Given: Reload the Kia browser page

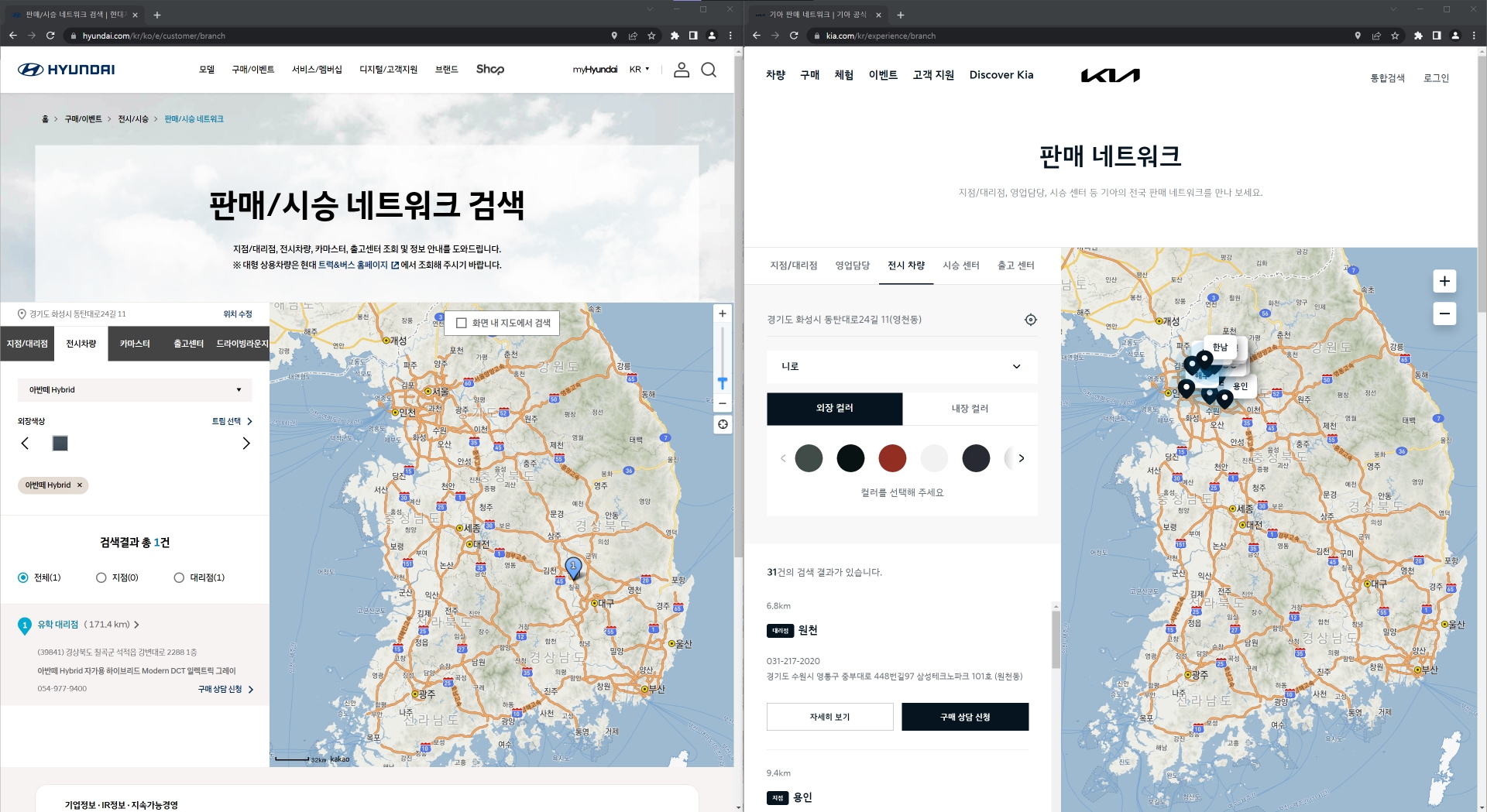Looking at the screenshot, I should (794, 36).
